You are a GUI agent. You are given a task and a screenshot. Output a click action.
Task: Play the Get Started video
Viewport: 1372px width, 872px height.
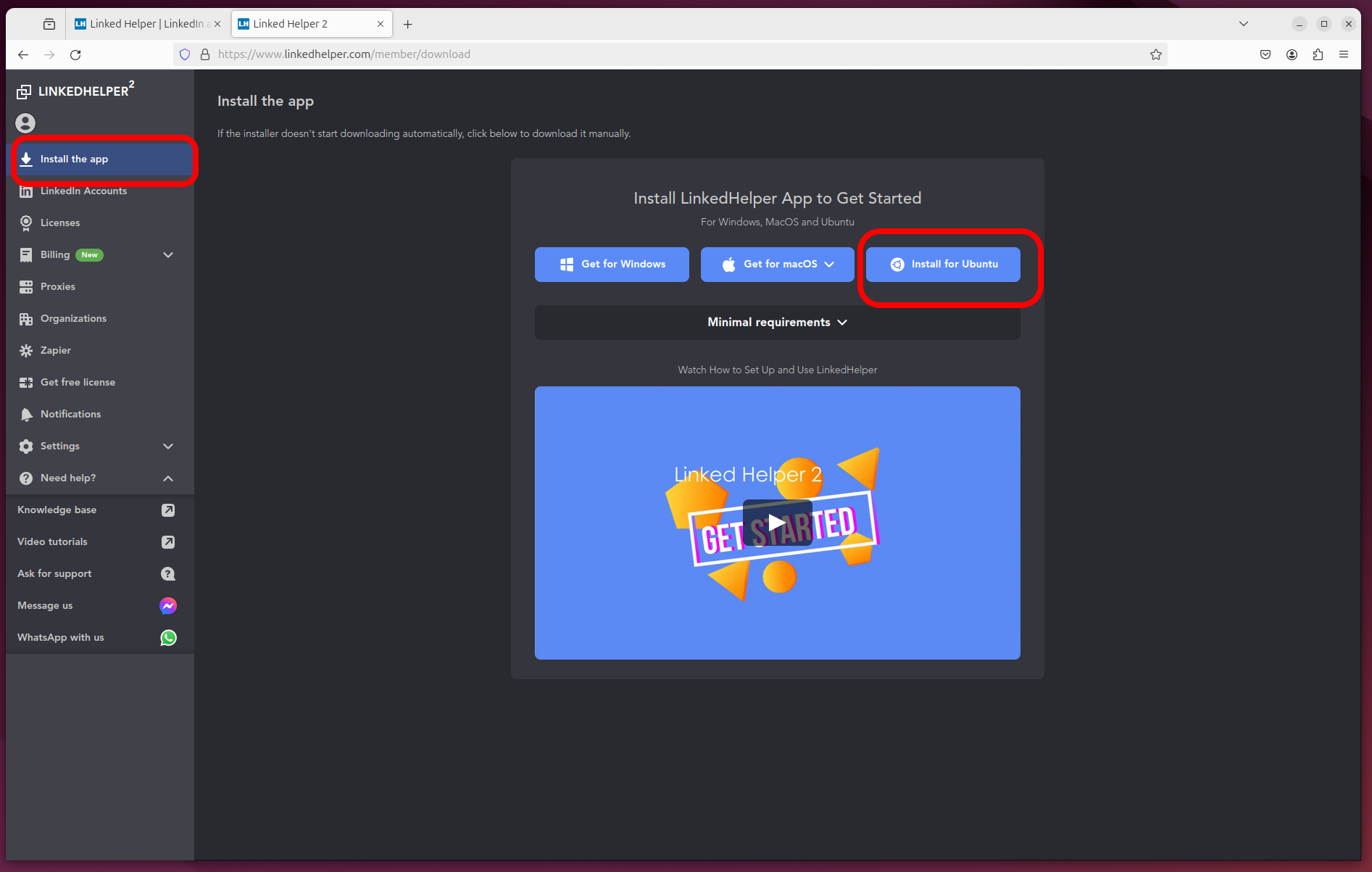click(777, 523)
